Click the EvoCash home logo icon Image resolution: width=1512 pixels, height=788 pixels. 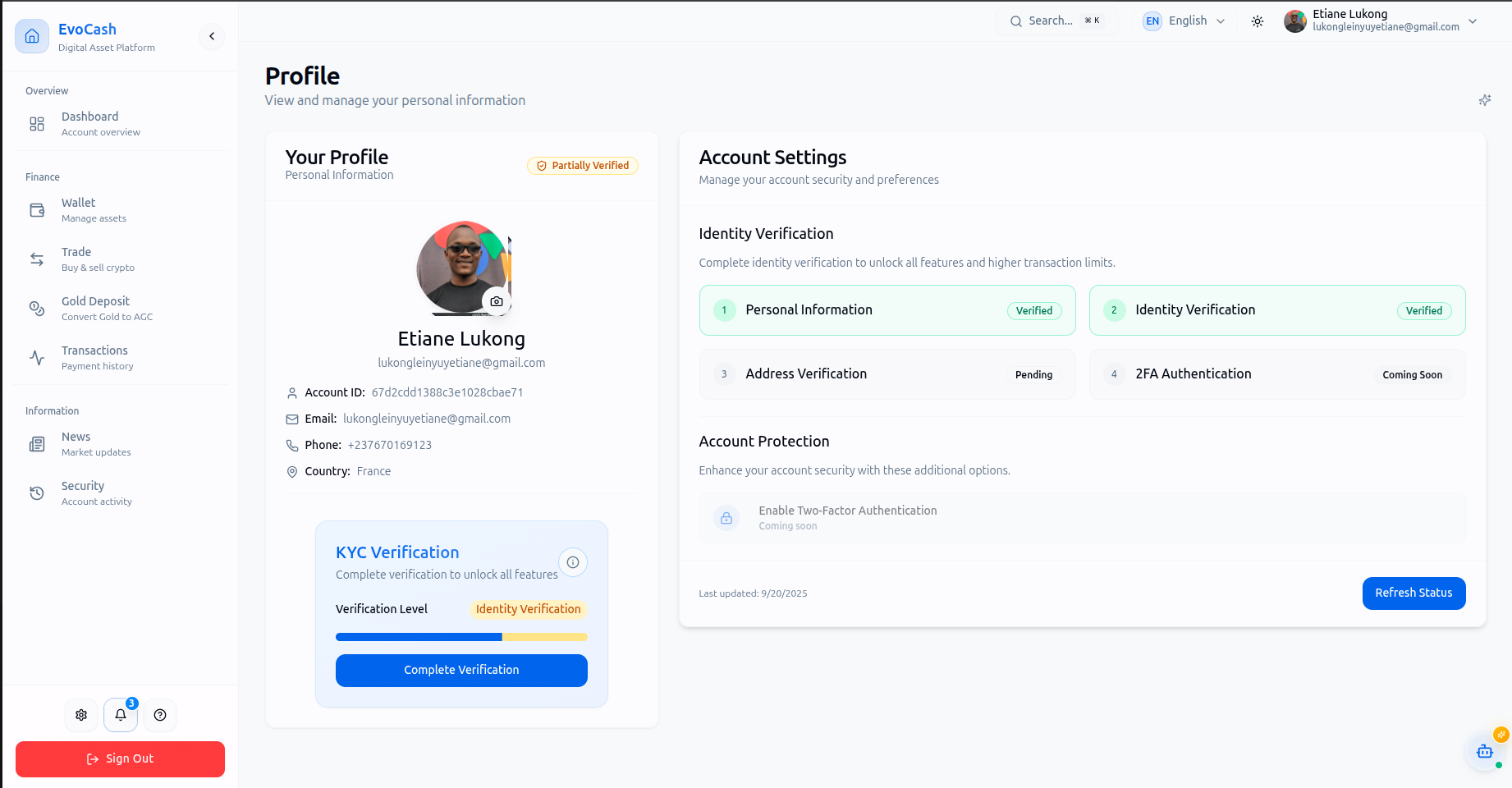pos(32,36)
